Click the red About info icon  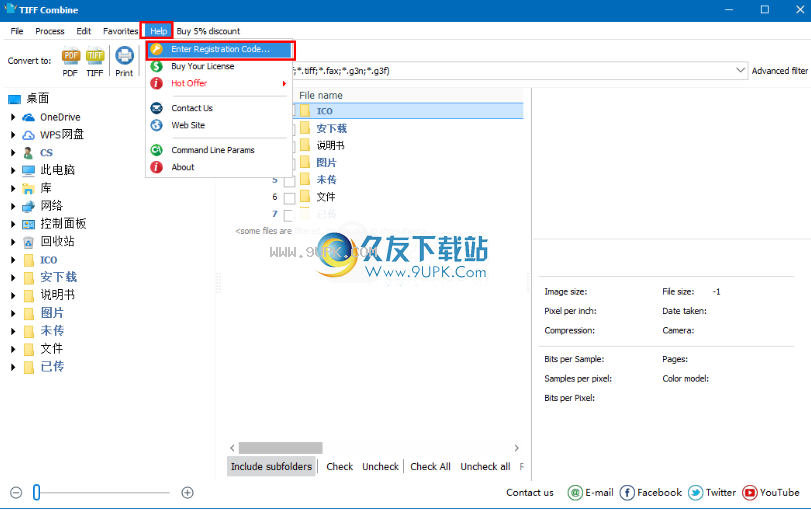157,167
